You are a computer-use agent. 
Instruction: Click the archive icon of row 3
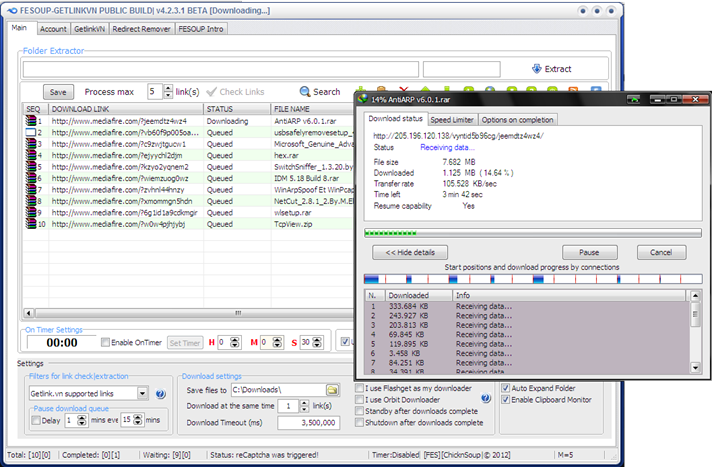tap(31, 144)
